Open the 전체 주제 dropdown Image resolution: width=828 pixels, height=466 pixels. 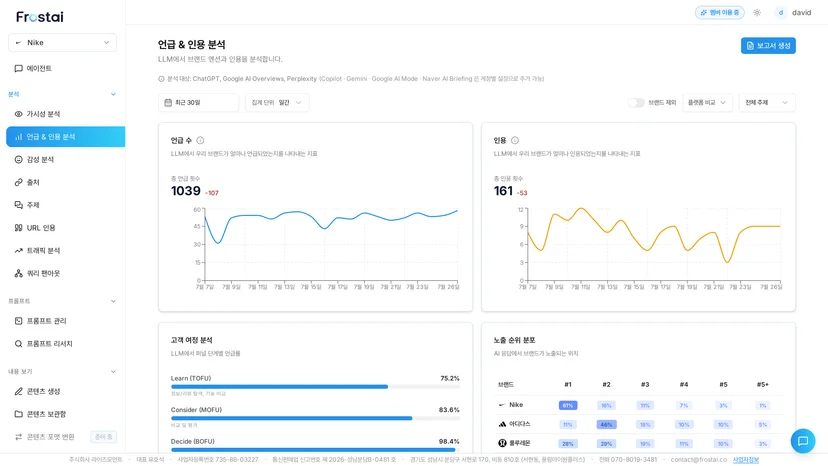click(x=767, y=102)
